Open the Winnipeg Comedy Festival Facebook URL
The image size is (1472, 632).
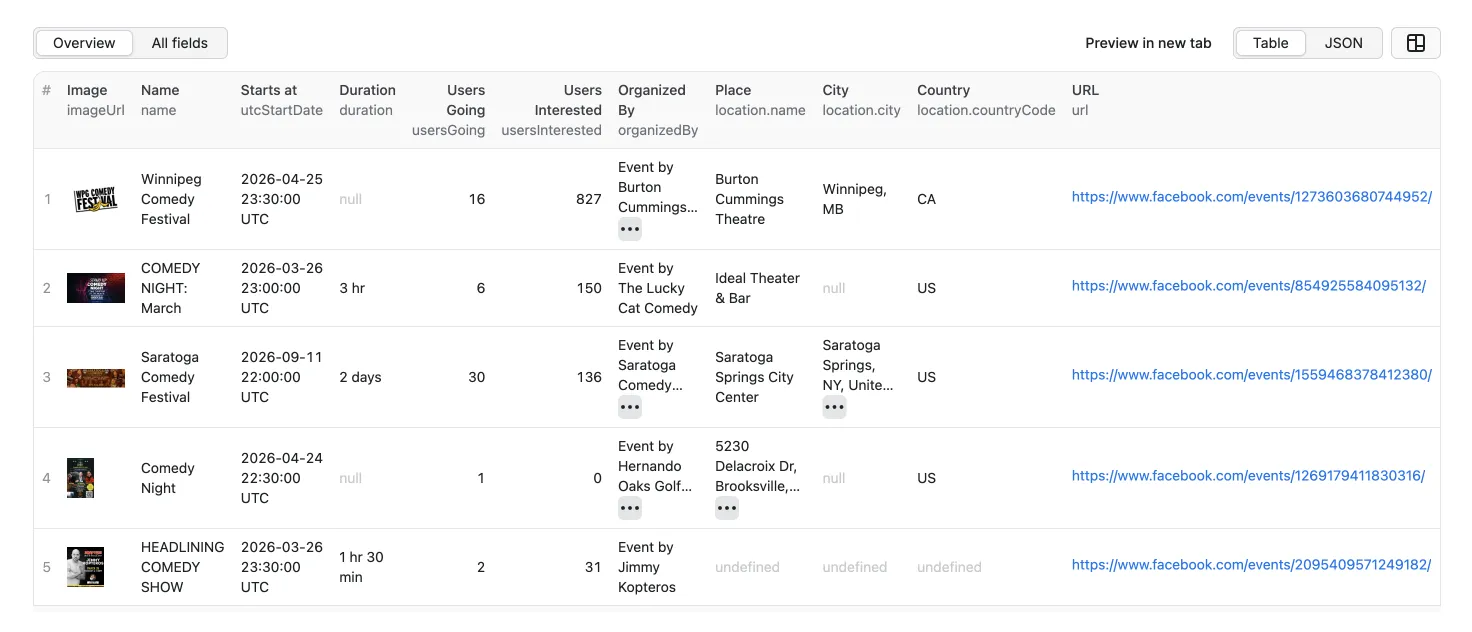point(1248,196)
